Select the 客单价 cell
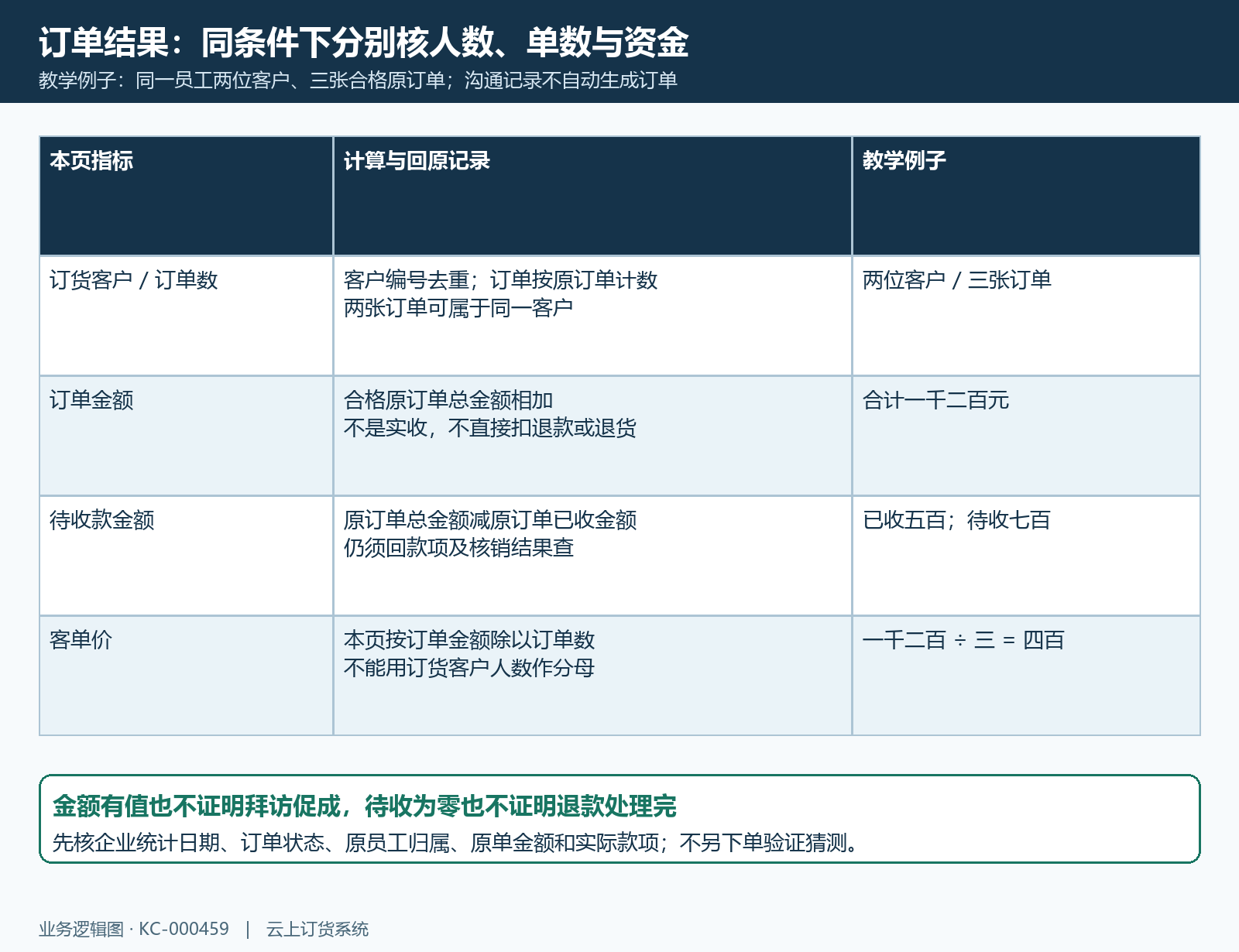Image resolution: width=1239 pixels, height=952 pixels. pyautogui.click(x=186, y=676)
